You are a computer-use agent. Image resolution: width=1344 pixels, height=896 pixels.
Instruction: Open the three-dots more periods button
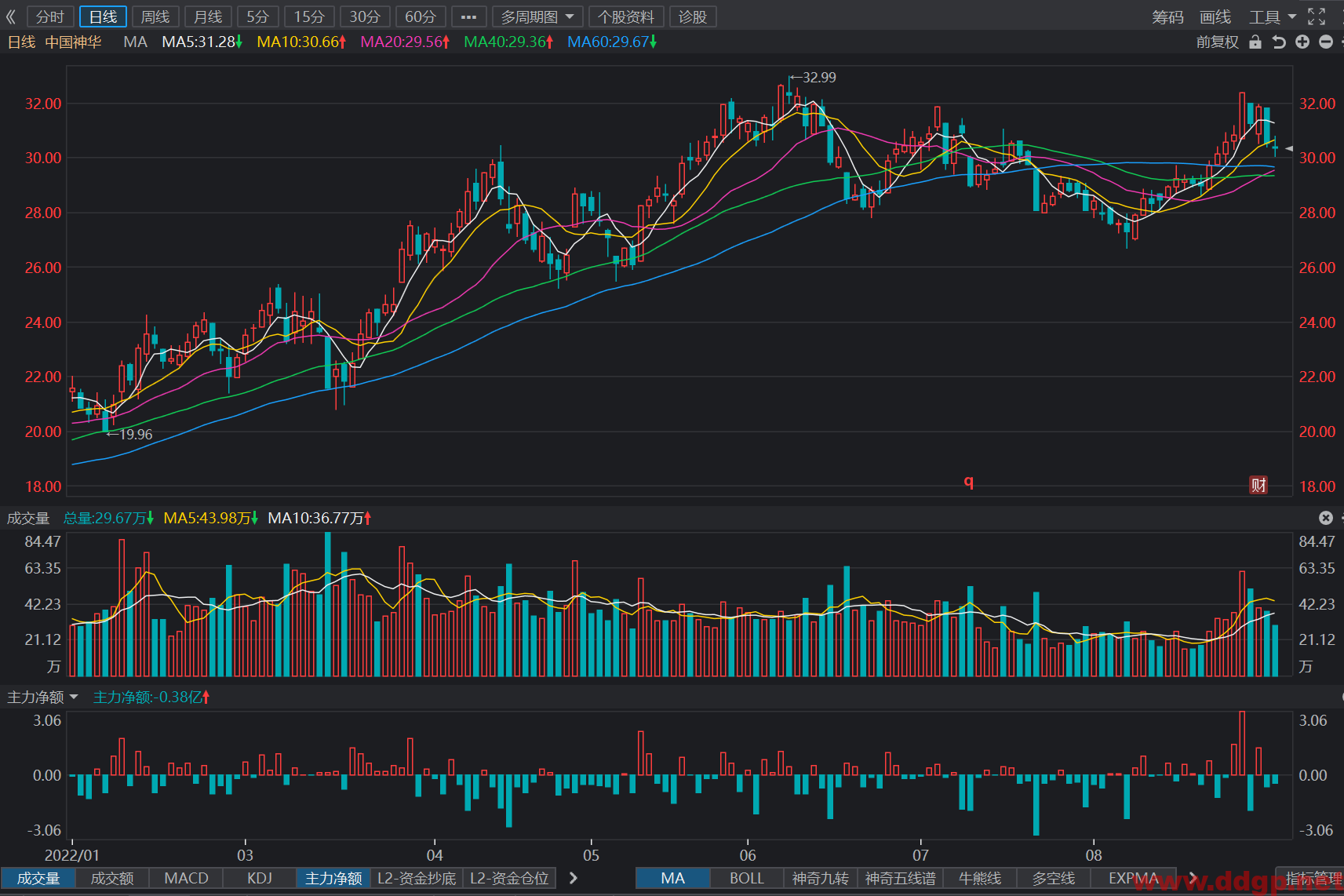pyautogui.click(x=468, y=16)
